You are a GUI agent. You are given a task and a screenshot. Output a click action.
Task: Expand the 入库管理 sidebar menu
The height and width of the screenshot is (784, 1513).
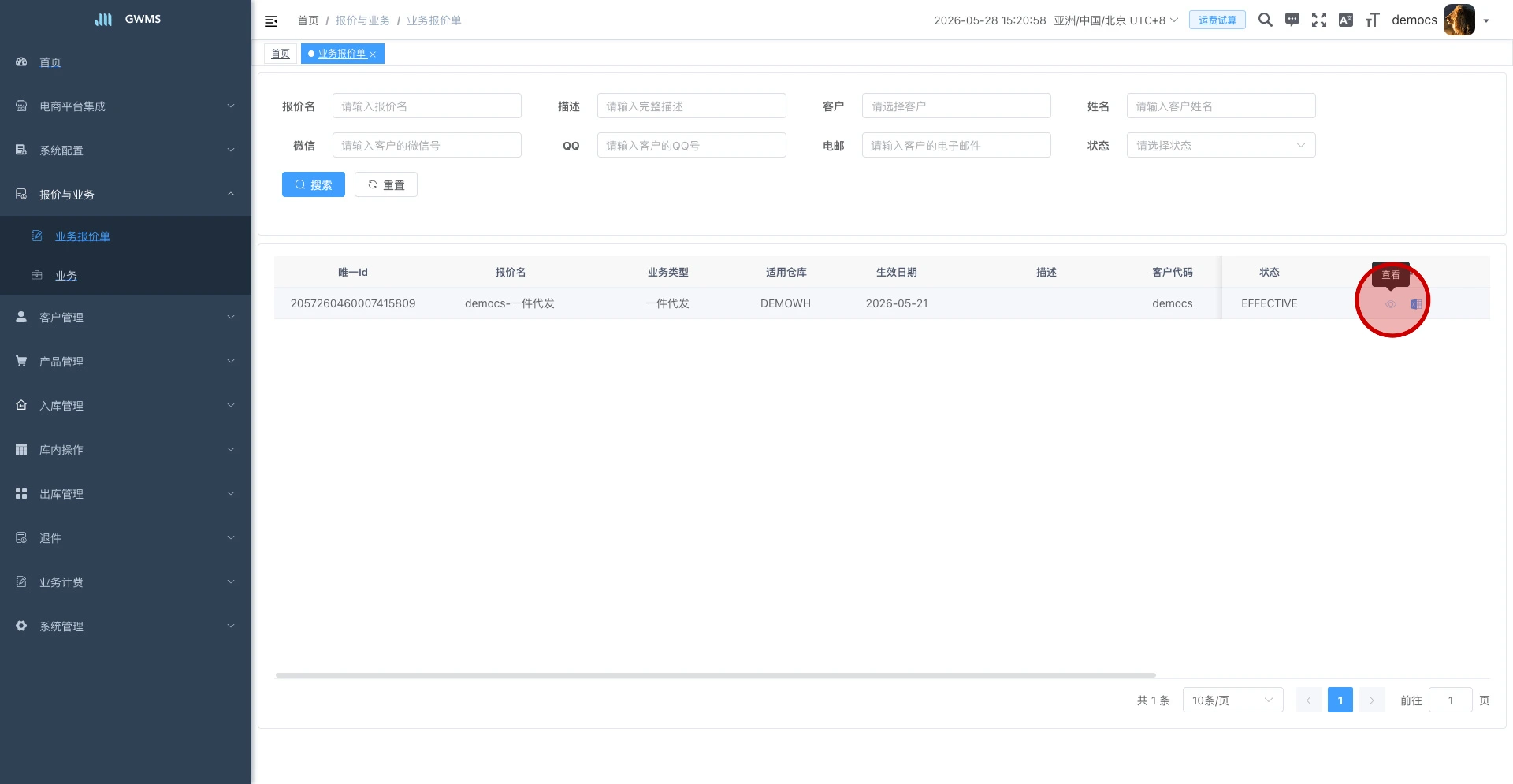(x=126, y=405)
